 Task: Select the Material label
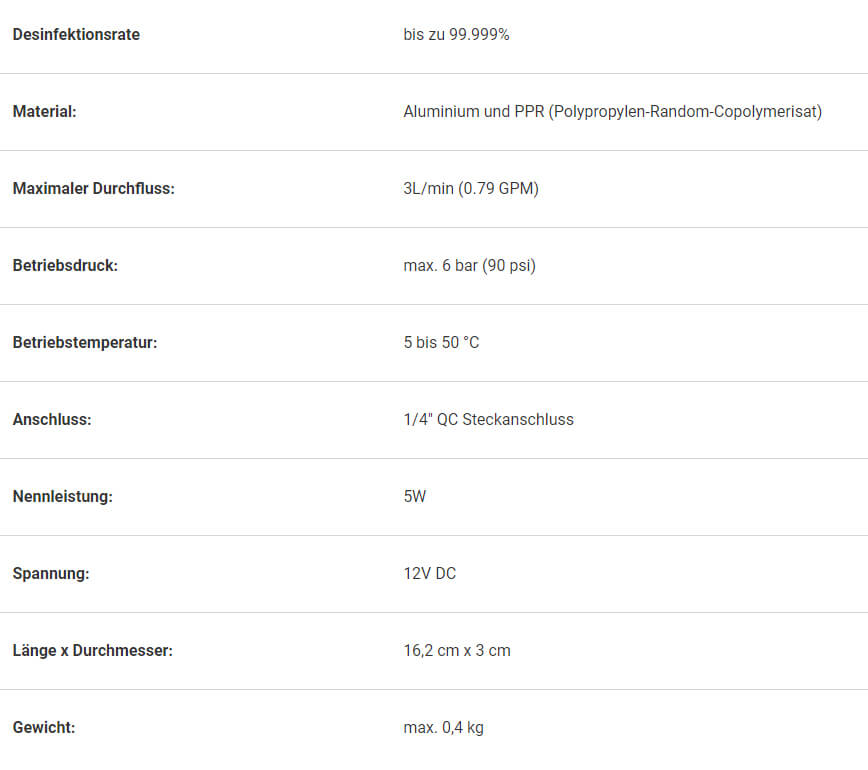(44, 111)
